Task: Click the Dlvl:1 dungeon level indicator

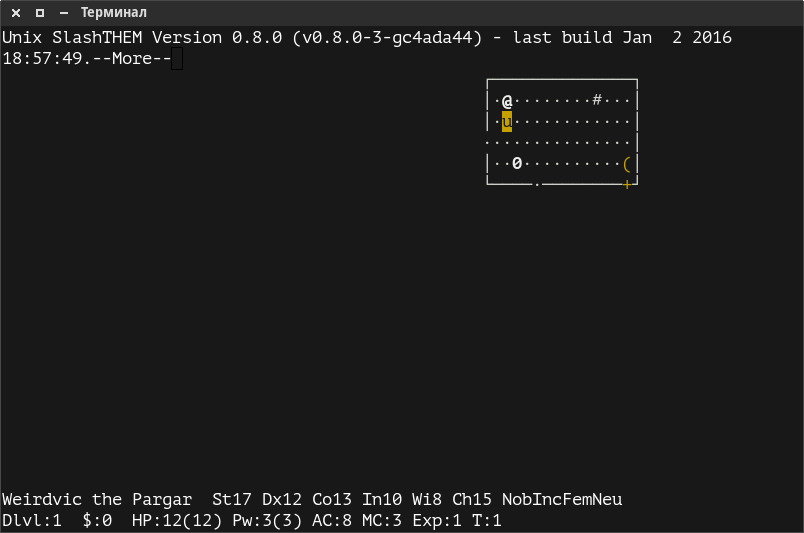Action: click(x=32, y=521)
